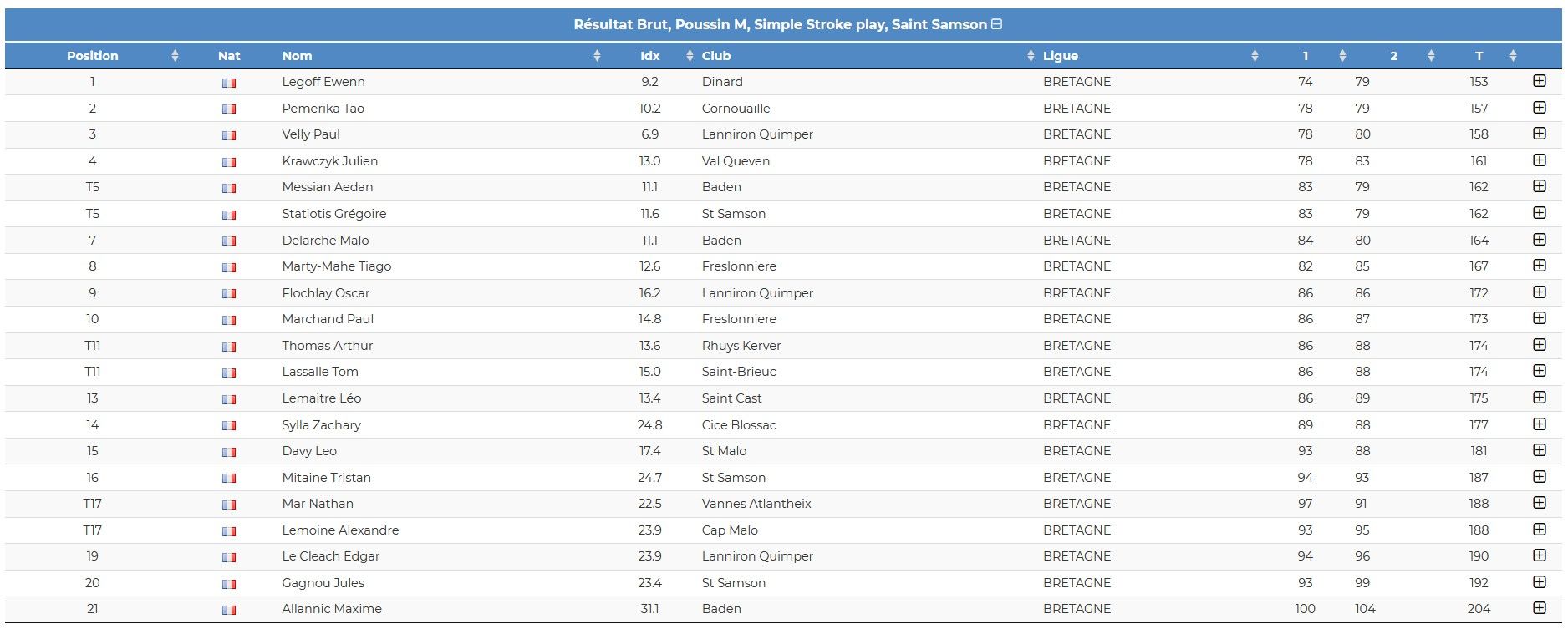The width and height of the screenshot is (1568, 629).
Task: Open plus icon on Mitaine Tristan row
Action: (1540, 477)
